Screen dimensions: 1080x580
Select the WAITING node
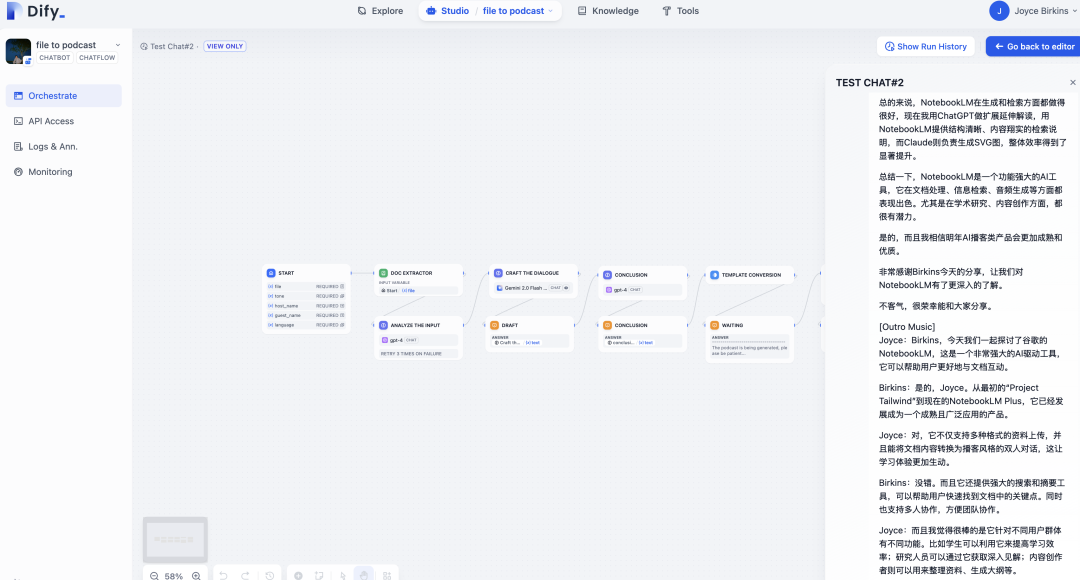click(750, 339)
